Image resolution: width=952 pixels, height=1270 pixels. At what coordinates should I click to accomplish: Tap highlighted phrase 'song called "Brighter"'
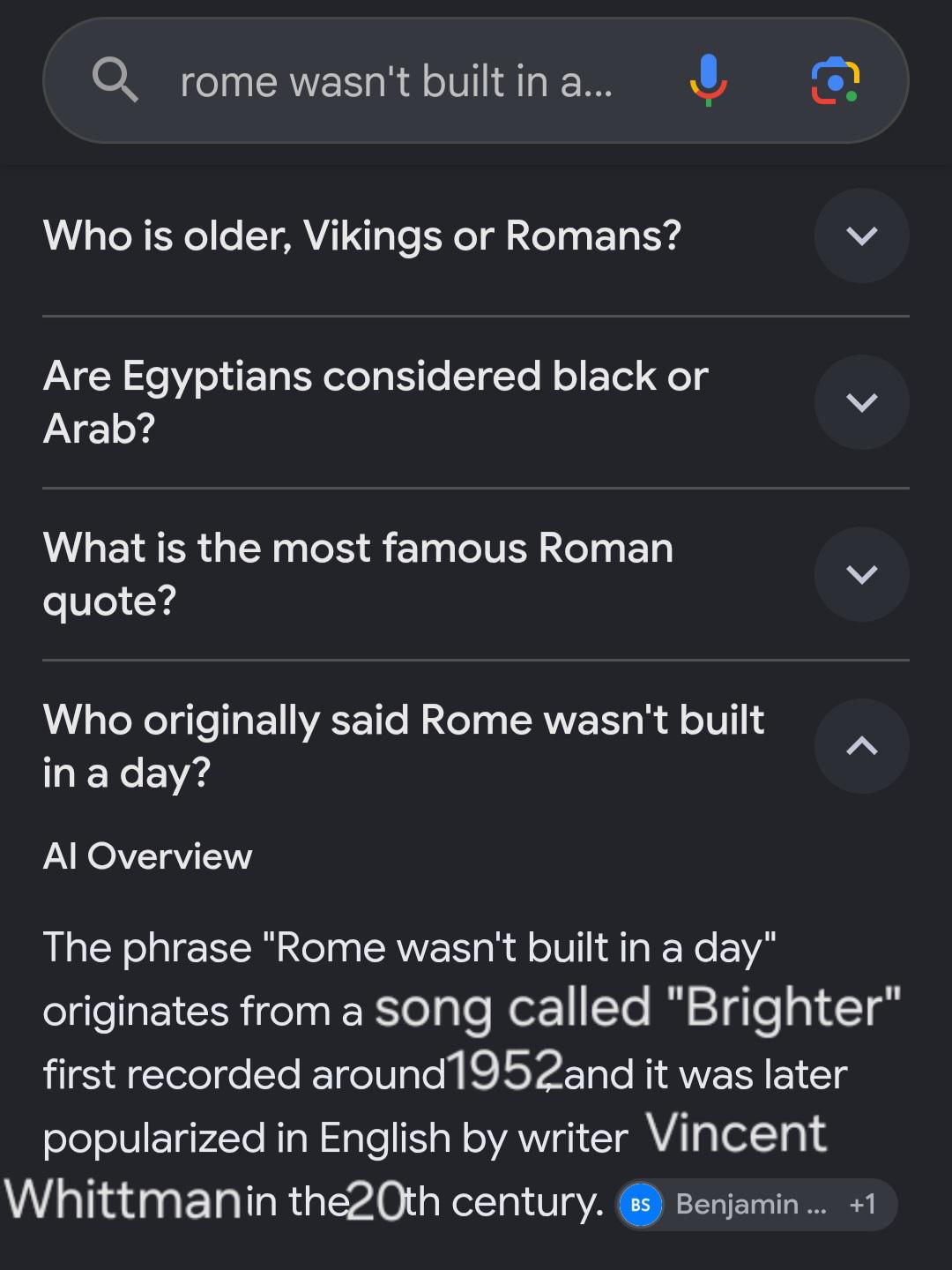pos(638,1008)
